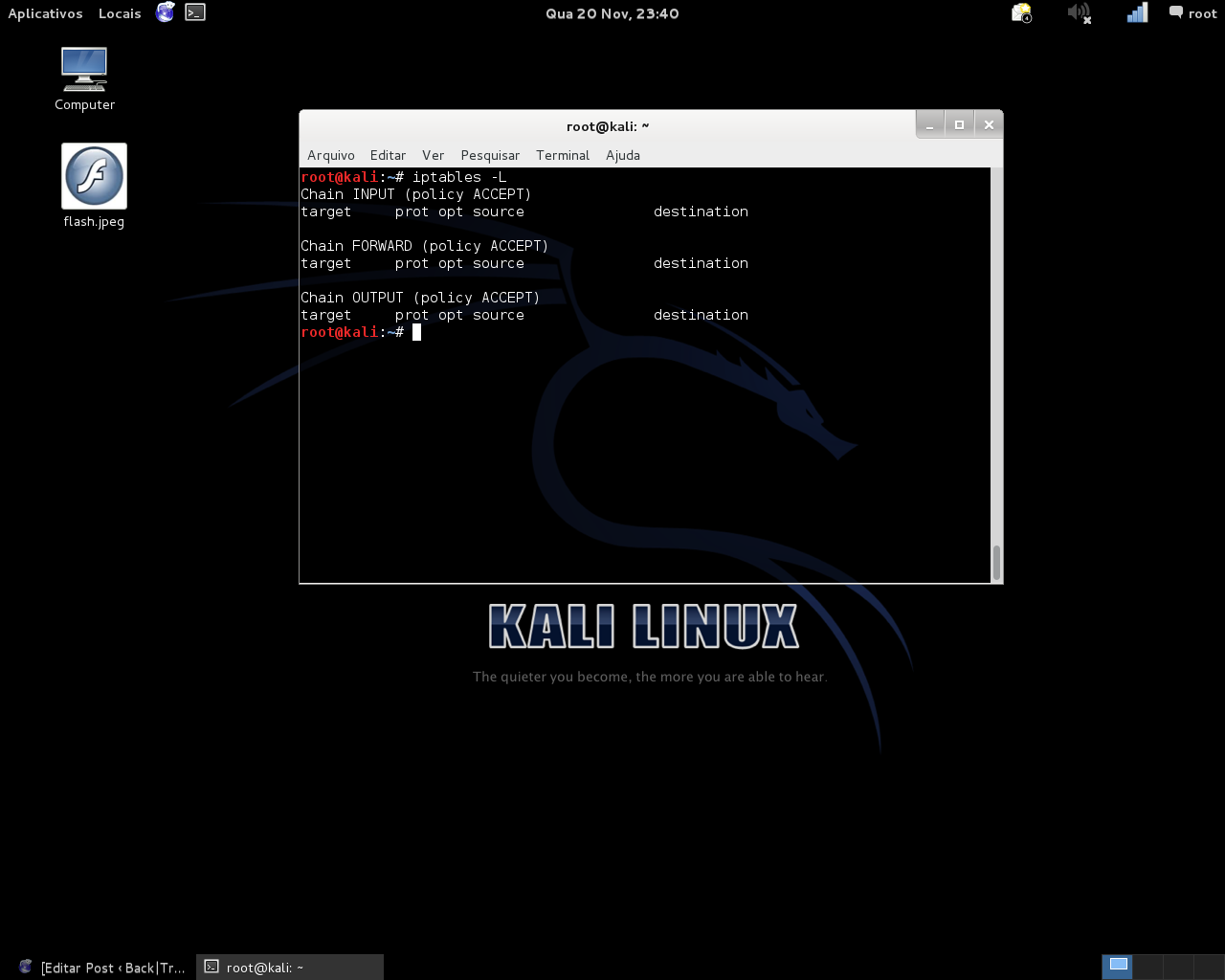Screen dimensions: 1225x980
Task: Maximize the root@kali terminal window
Action: point(959,124)
